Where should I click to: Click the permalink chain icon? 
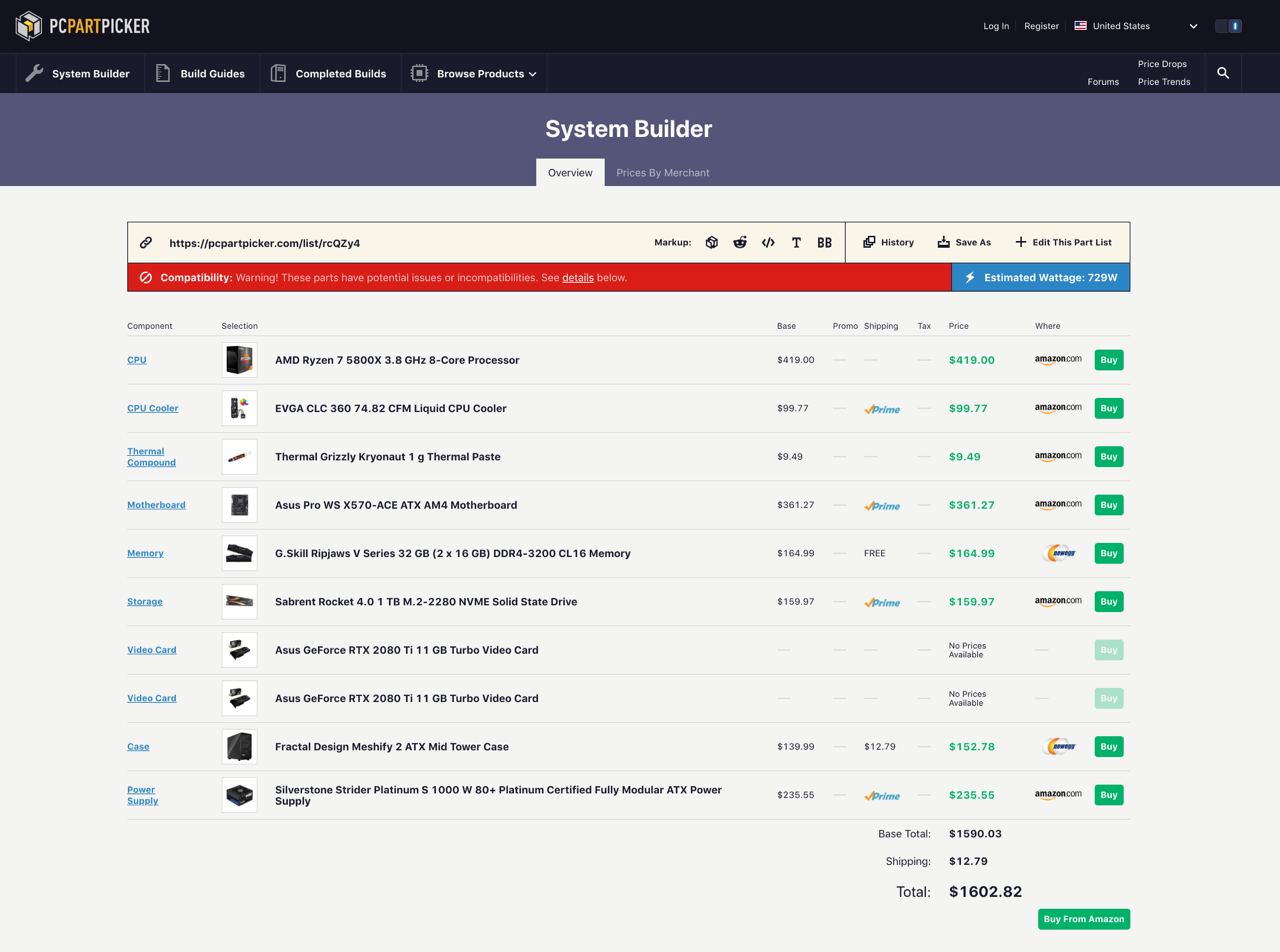pyautogui.click(x=146, y=242)
